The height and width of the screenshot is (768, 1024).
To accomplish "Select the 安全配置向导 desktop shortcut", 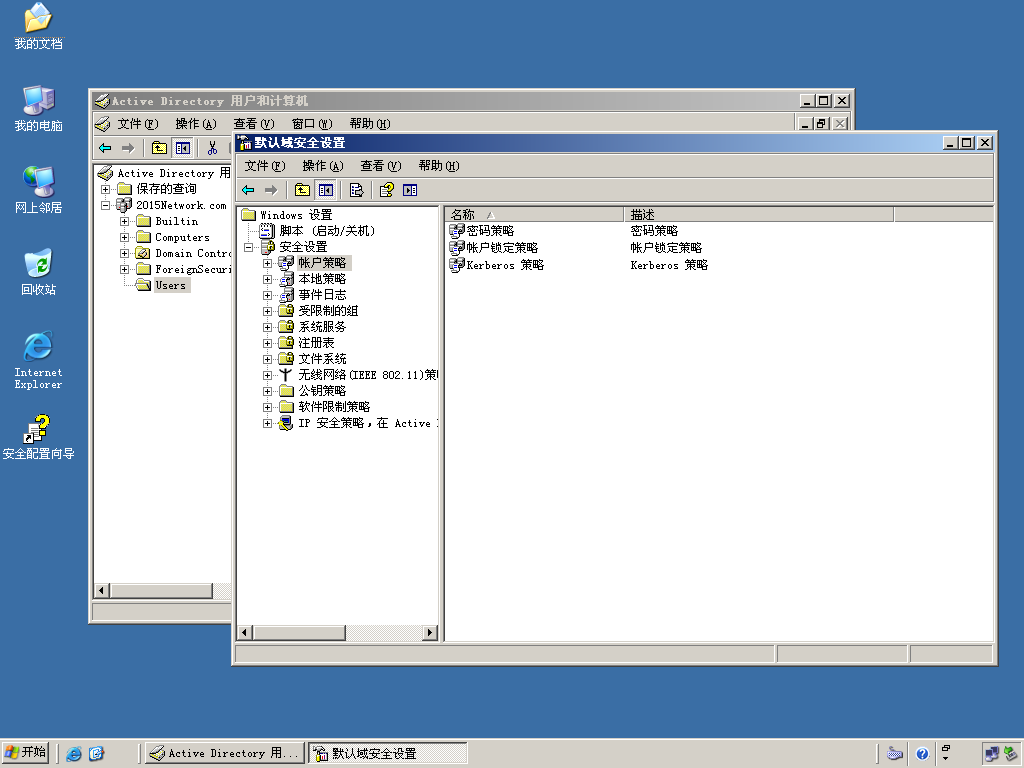I will tap(39, 437).
